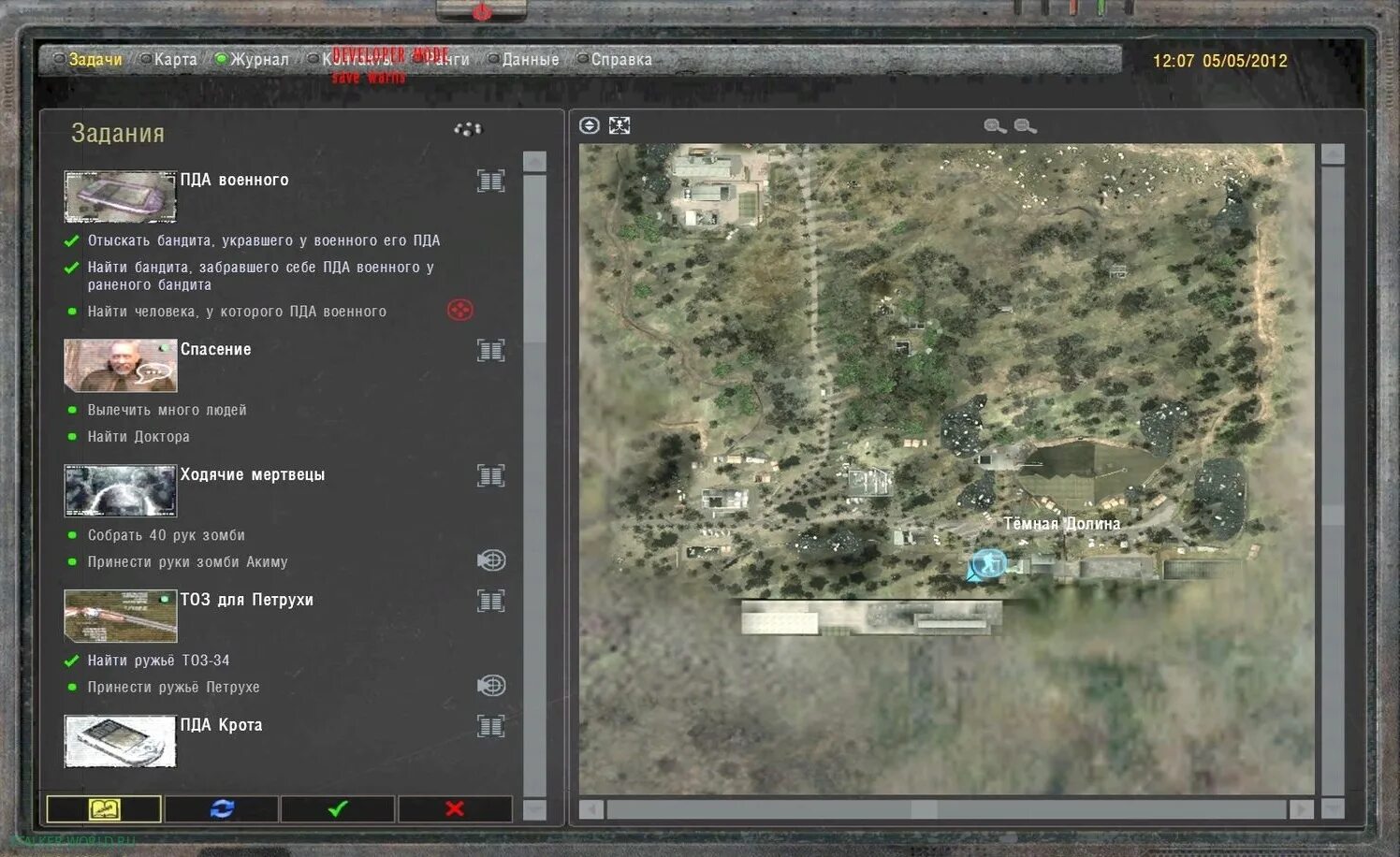Show Принести ружьё Петрухе on map
Image resolution: width=1400 pixels, height=857 pixels.
pos(491,686)
